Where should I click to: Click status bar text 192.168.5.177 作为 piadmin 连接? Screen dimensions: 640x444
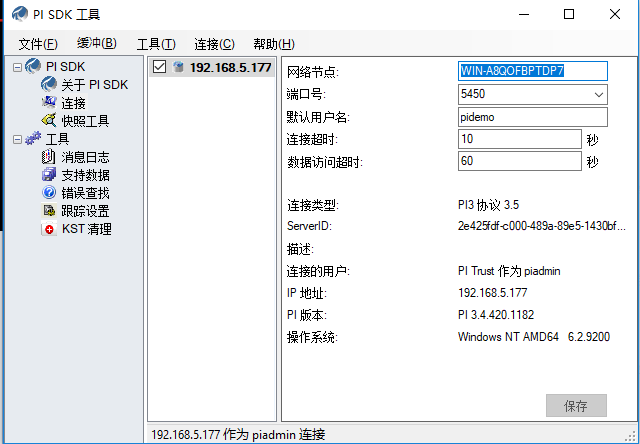pos(238,435)
